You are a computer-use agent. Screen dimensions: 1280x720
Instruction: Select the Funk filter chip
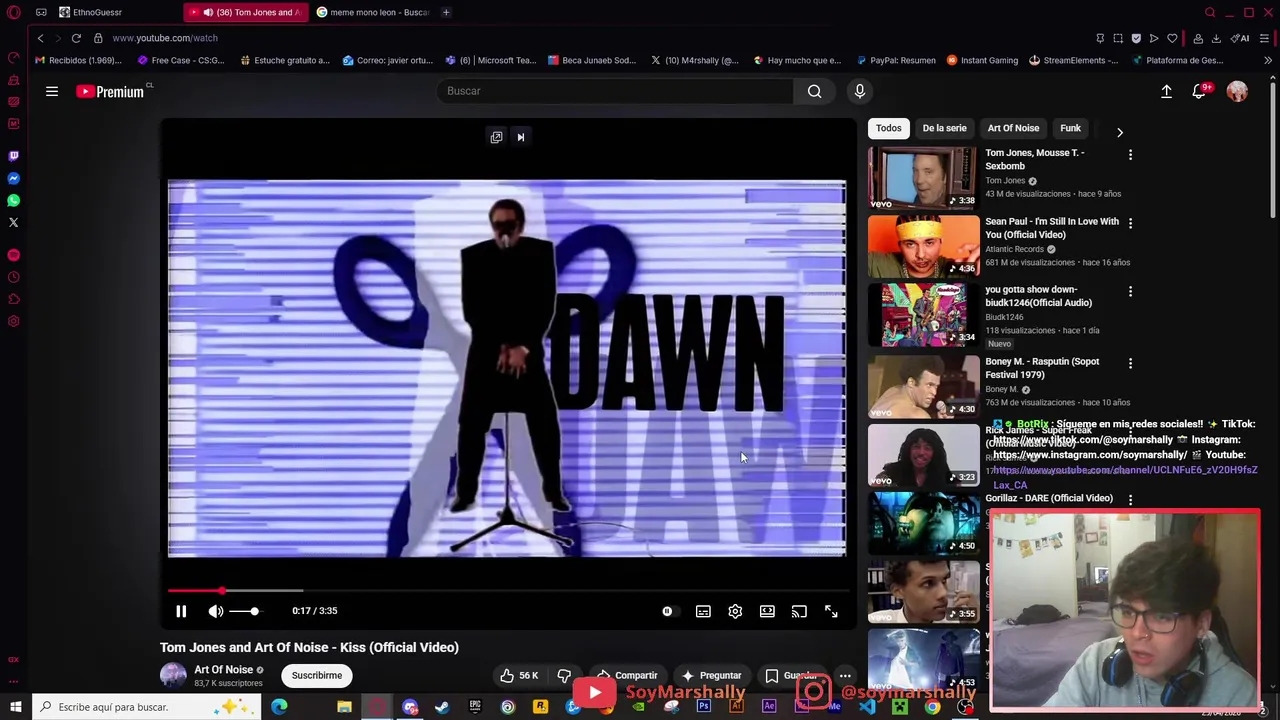pyautogui.click(x=1070, y=128)
